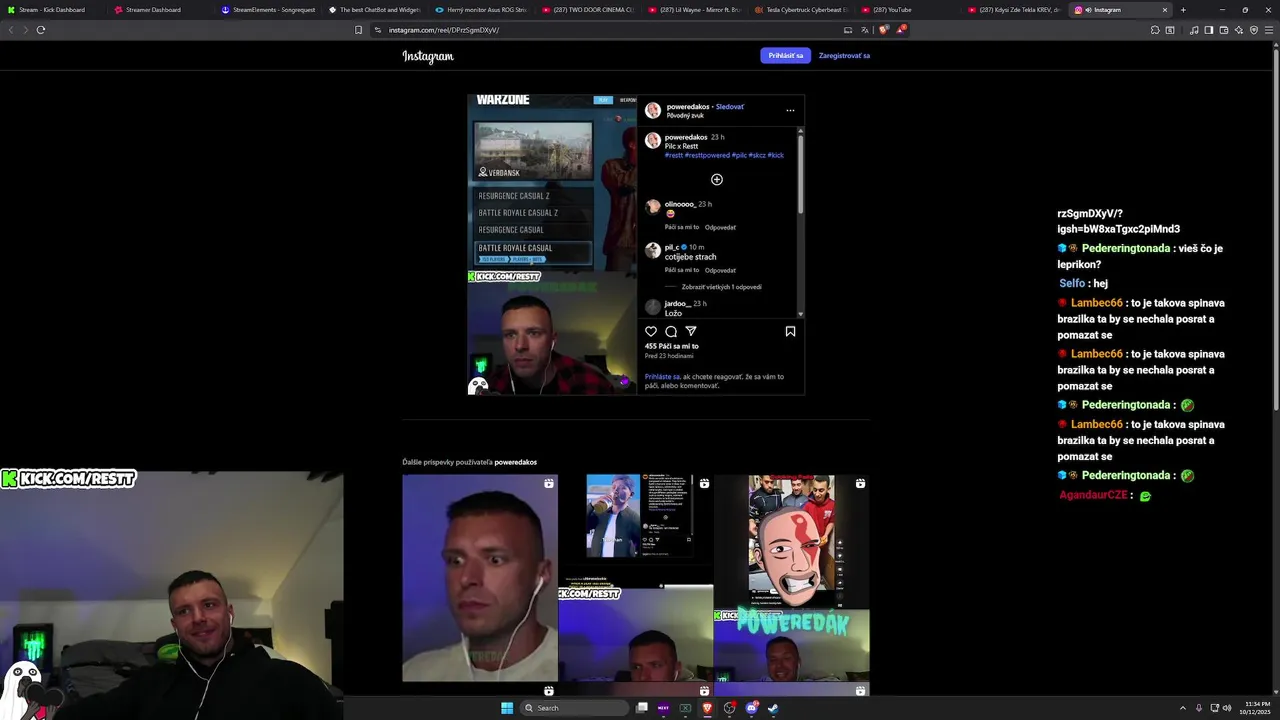Switch to Streamer Dashboard tab
Image resolution: width=1280 pixels, height=720 pixels.
(x=153, y=10)
